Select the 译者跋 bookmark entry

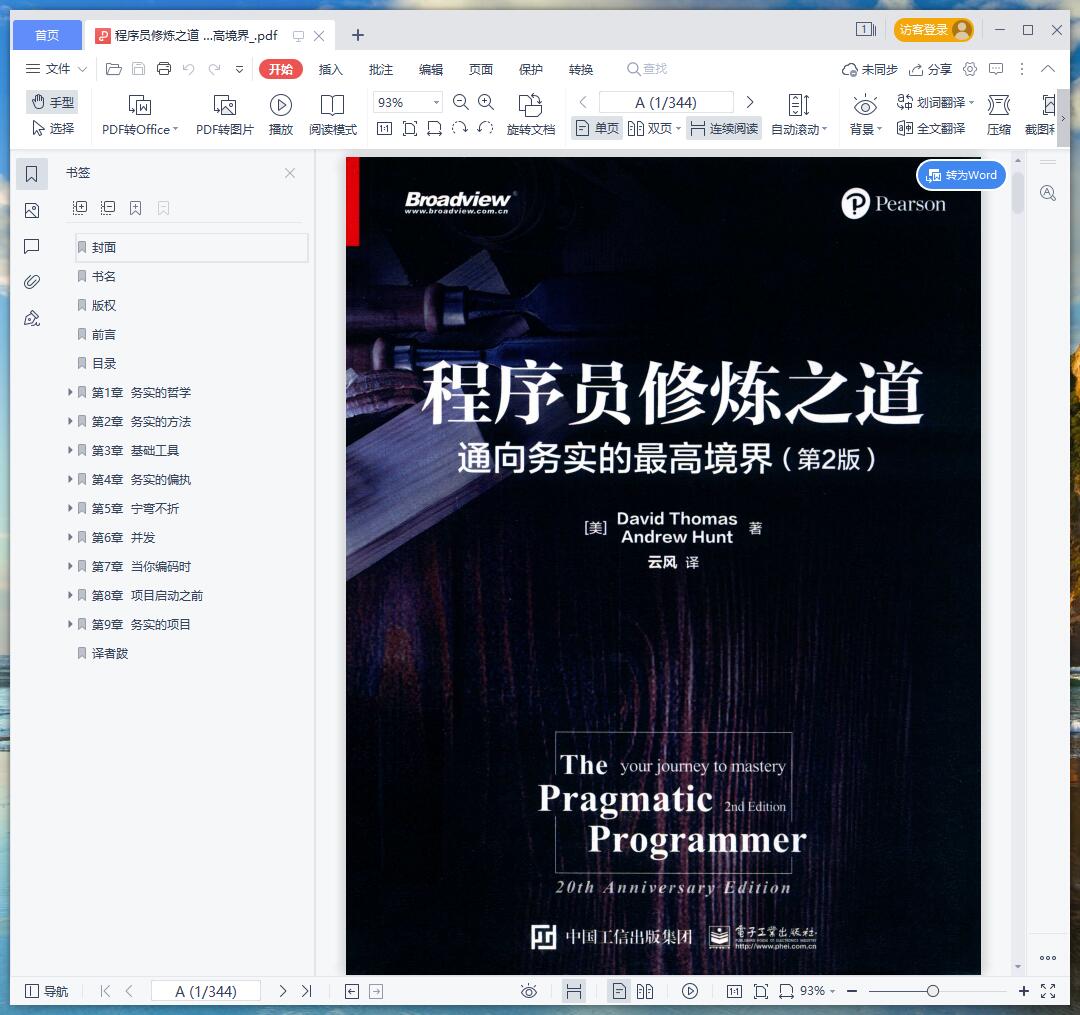pyautogui.click(x=110, y=653)
